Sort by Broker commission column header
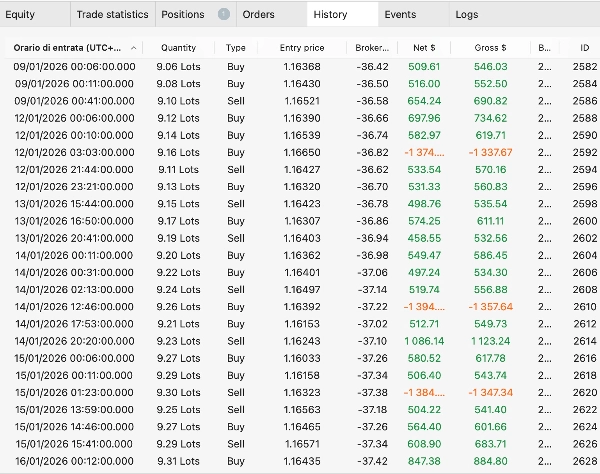600x474 pixels. pyautogui.click(x=372, y=48)
